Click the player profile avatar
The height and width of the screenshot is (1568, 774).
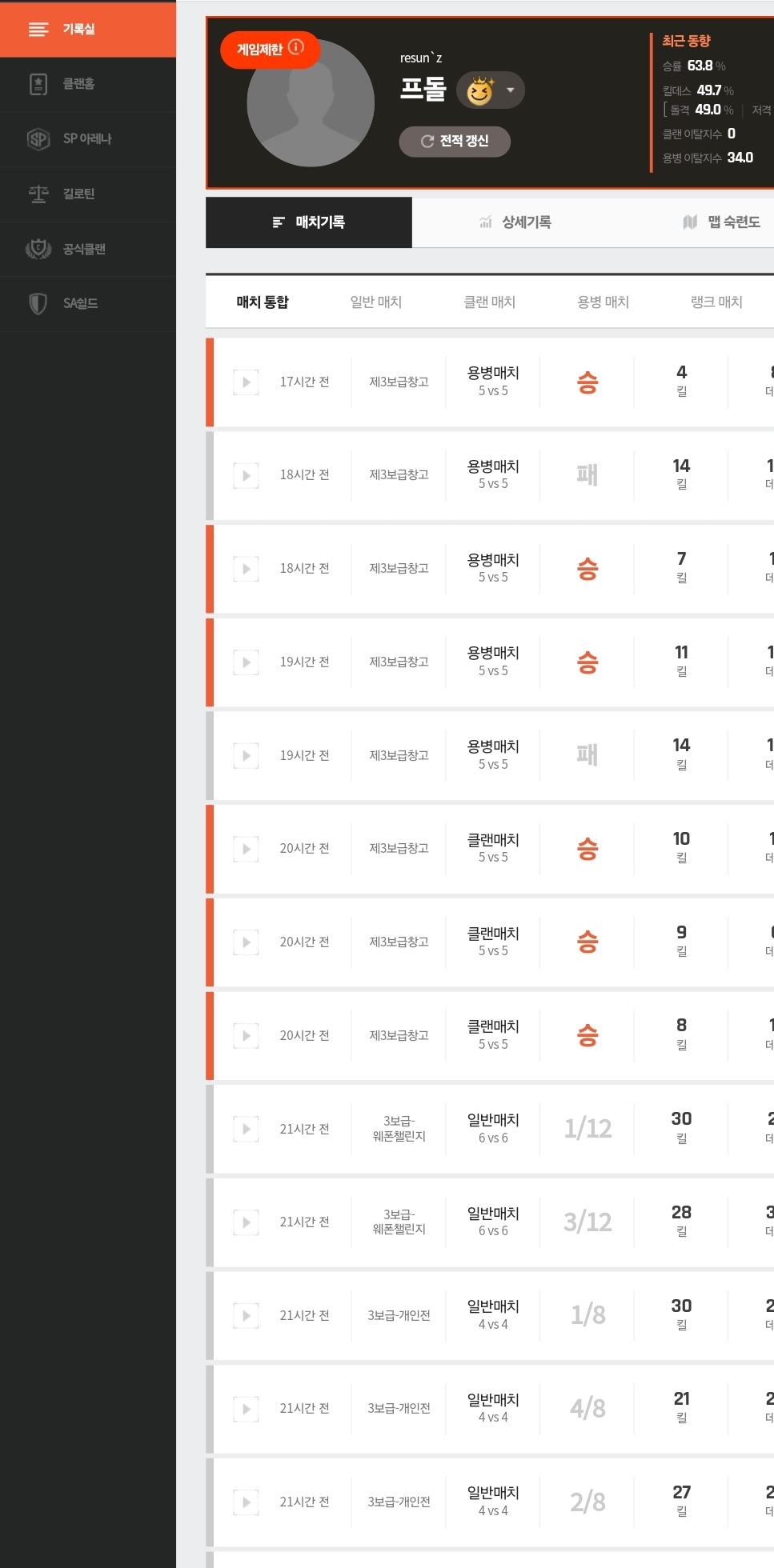[x=311, y=104]
